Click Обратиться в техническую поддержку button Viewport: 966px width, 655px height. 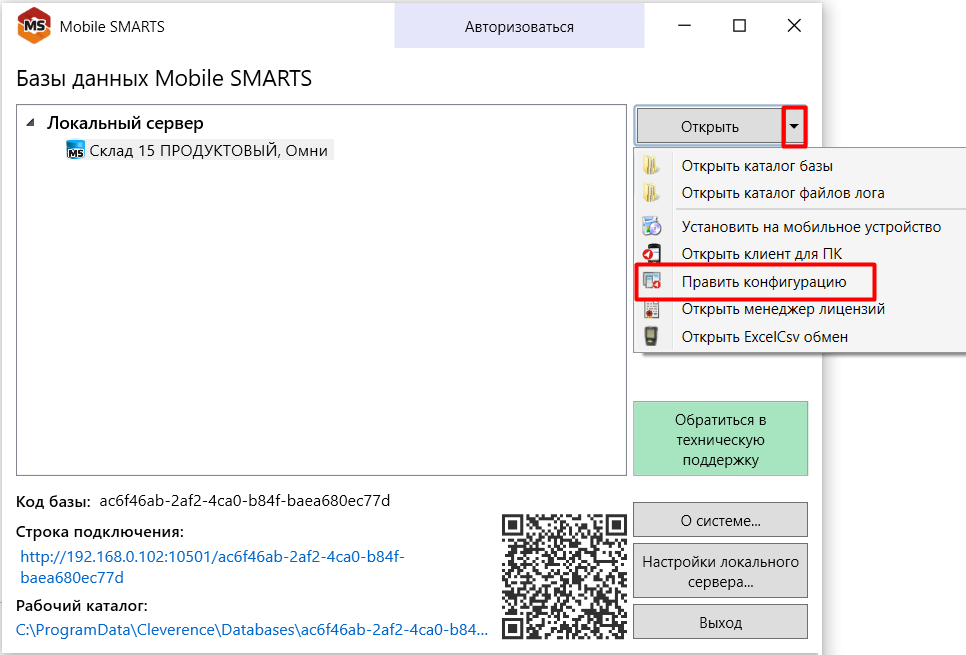pos(720,439)
